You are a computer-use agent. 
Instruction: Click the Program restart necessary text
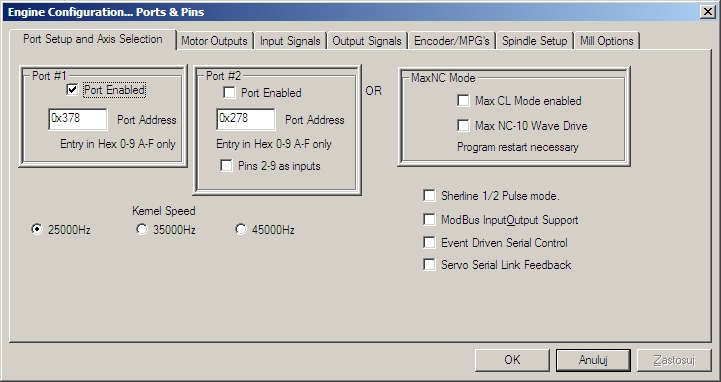(518, 147)
